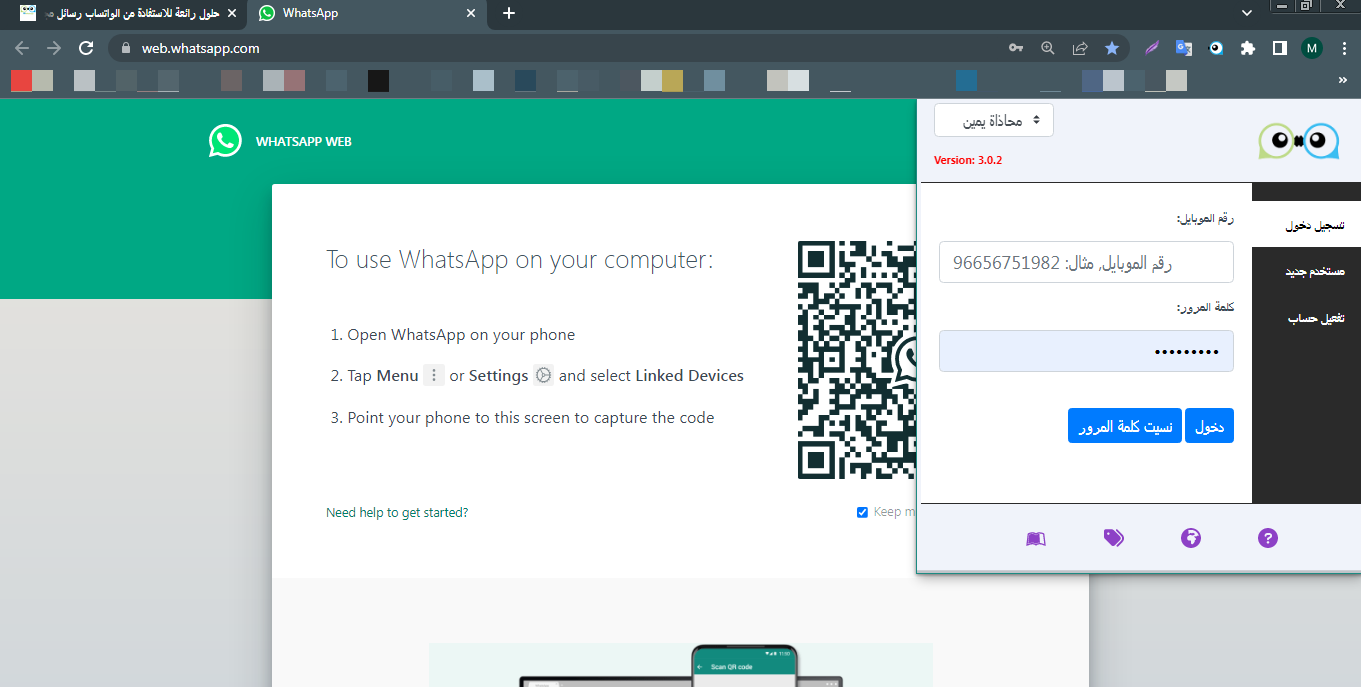This screenshot has width=1361, height=687.
Task: View site info via padlock icon
Action: (x=126, y=48)
